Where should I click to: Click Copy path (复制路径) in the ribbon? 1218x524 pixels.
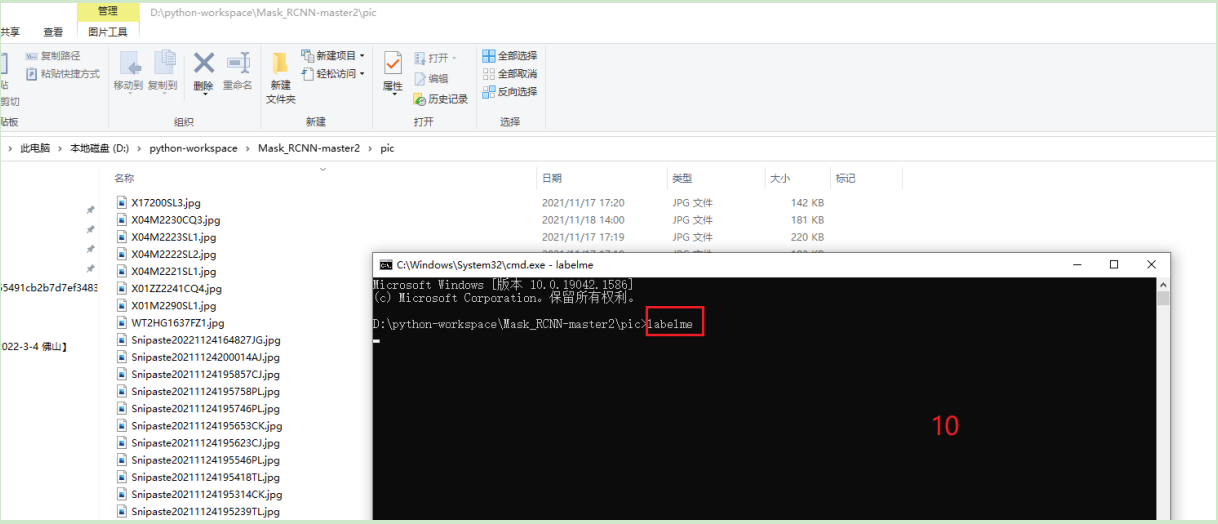pos(53,56)
